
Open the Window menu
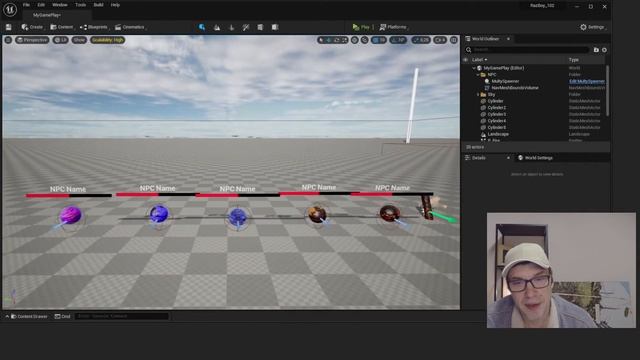pyautogui.click(x=60, y=5)
